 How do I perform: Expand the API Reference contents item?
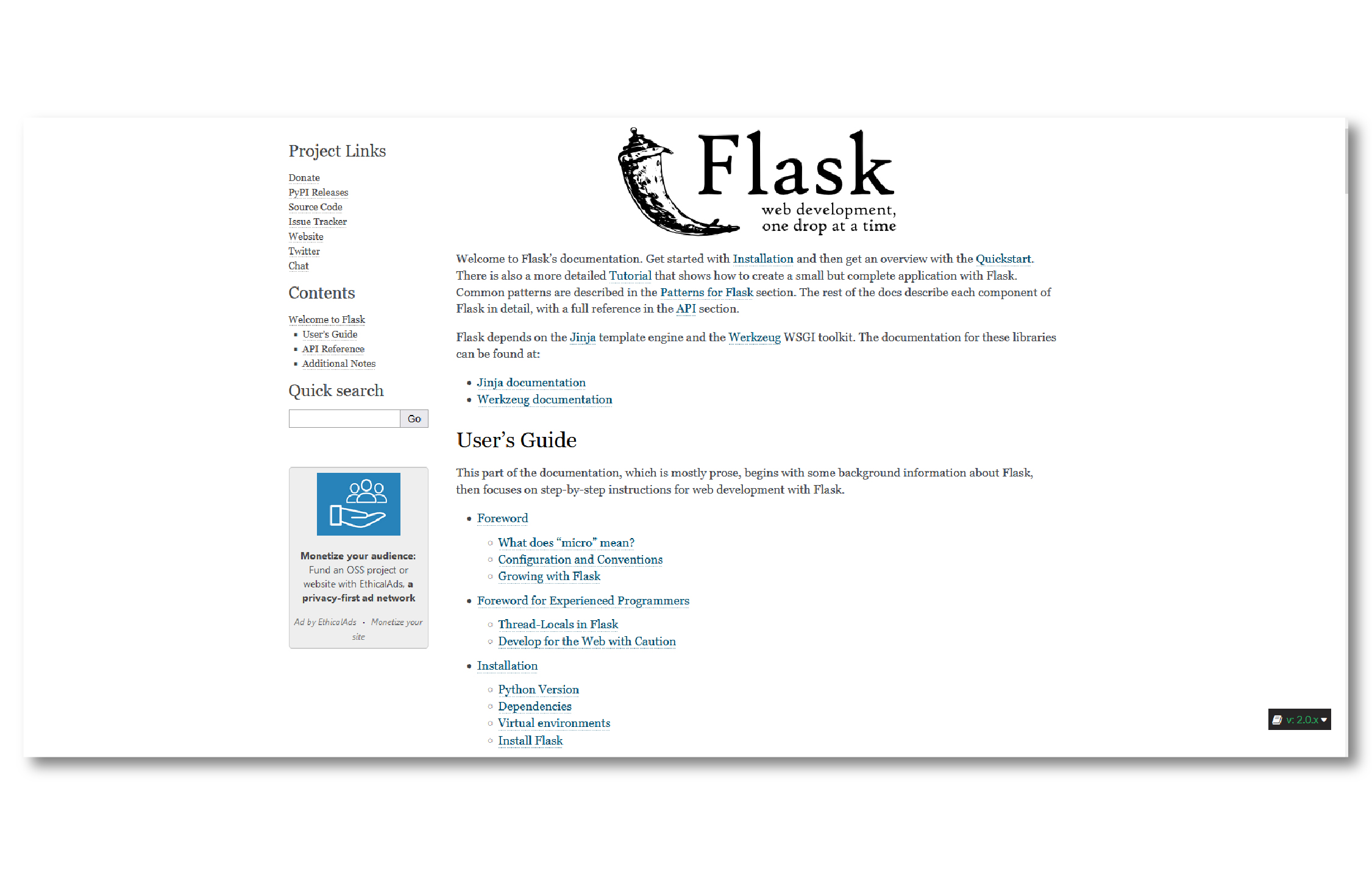point(332,348)
